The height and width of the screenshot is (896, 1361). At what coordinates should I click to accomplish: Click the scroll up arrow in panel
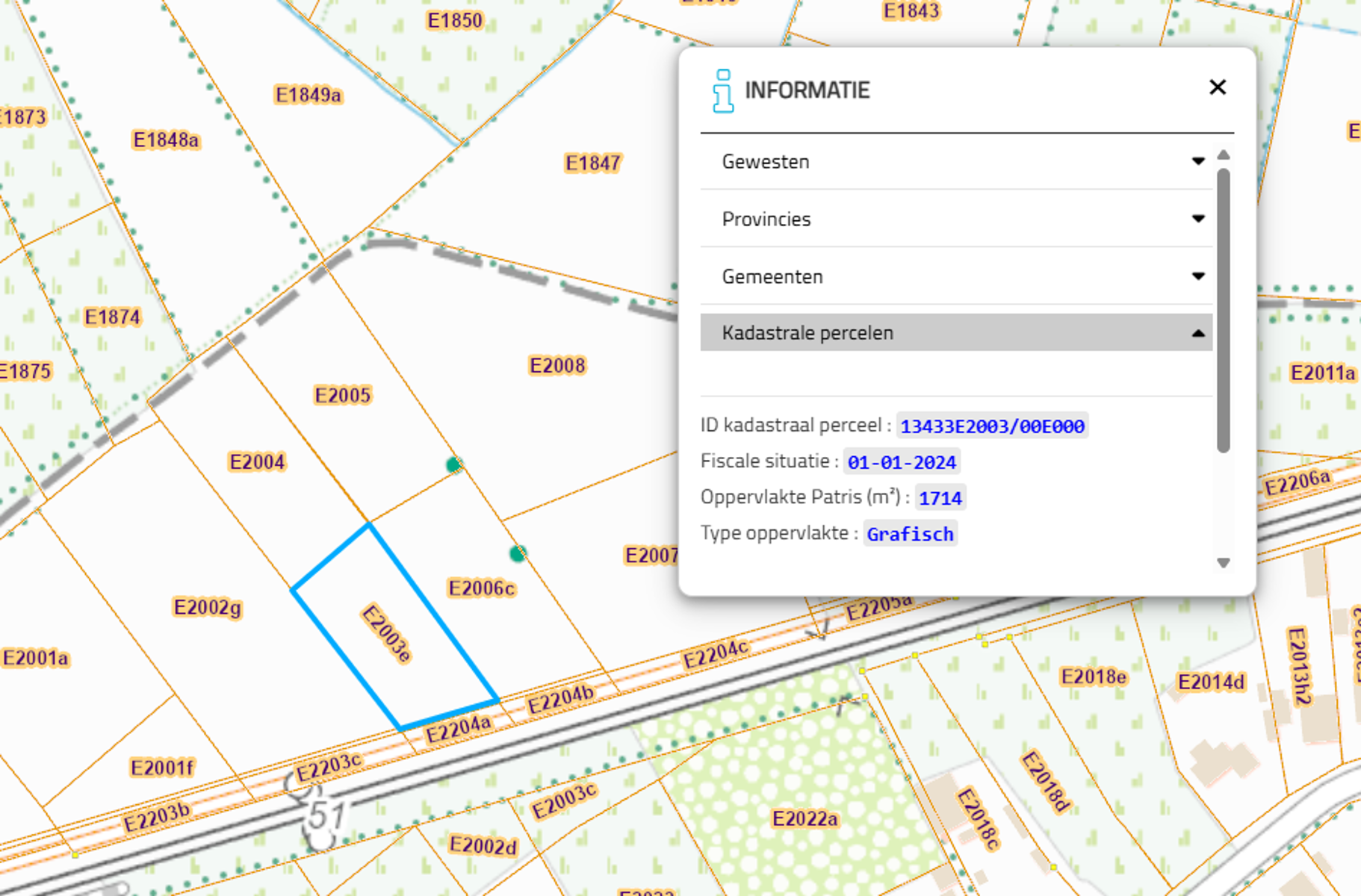[x=1223, y=155]
